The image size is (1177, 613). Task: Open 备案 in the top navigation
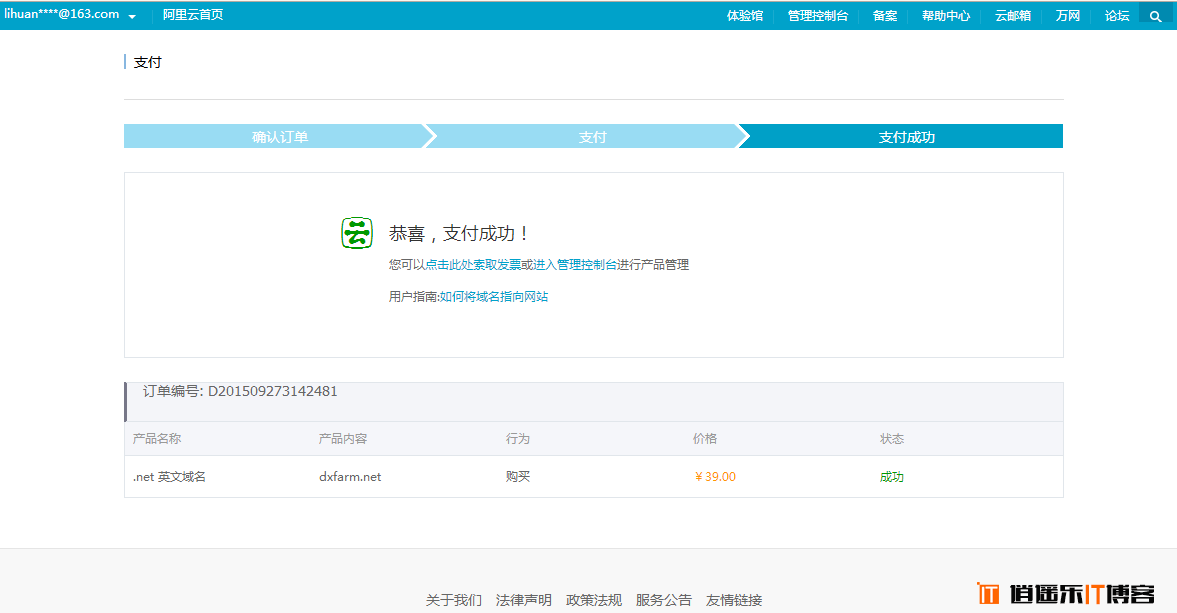point(885,16)
